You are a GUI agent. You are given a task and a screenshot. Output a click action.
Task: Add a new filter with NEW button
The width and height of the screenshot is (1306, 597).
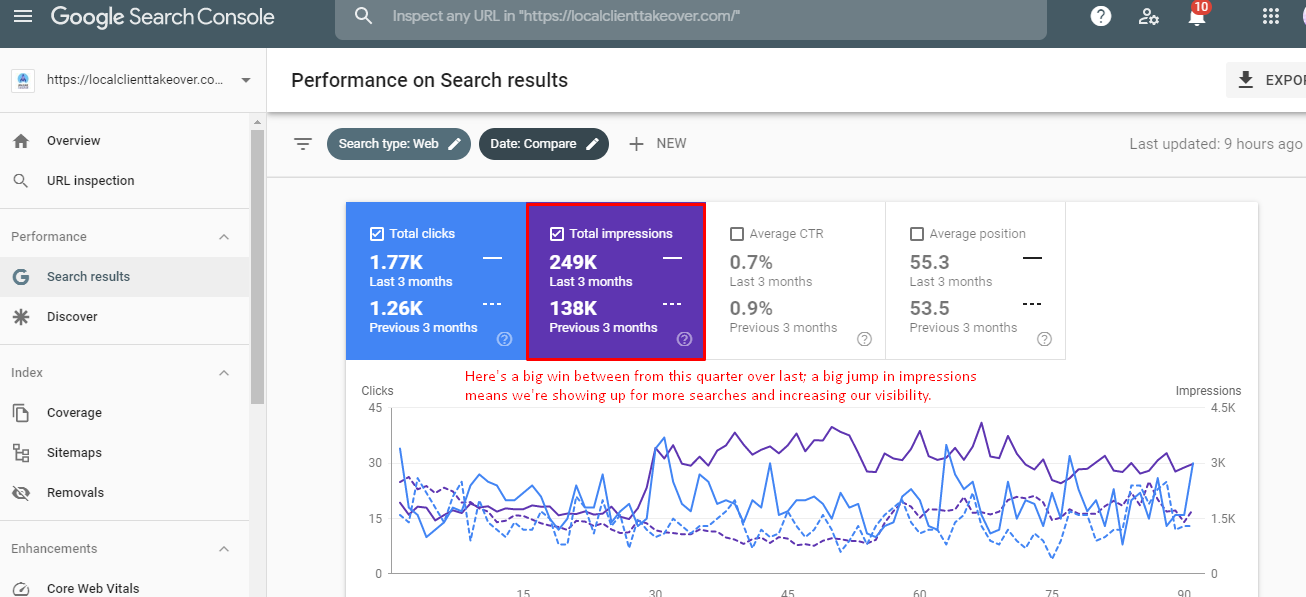[657, 144]
